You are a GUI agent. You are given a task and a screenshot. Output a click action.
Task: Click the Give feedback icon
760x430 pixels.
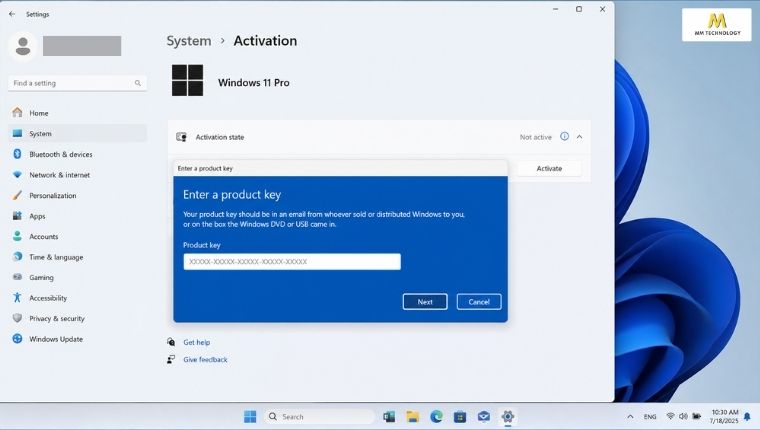click(x=171, y=359)
